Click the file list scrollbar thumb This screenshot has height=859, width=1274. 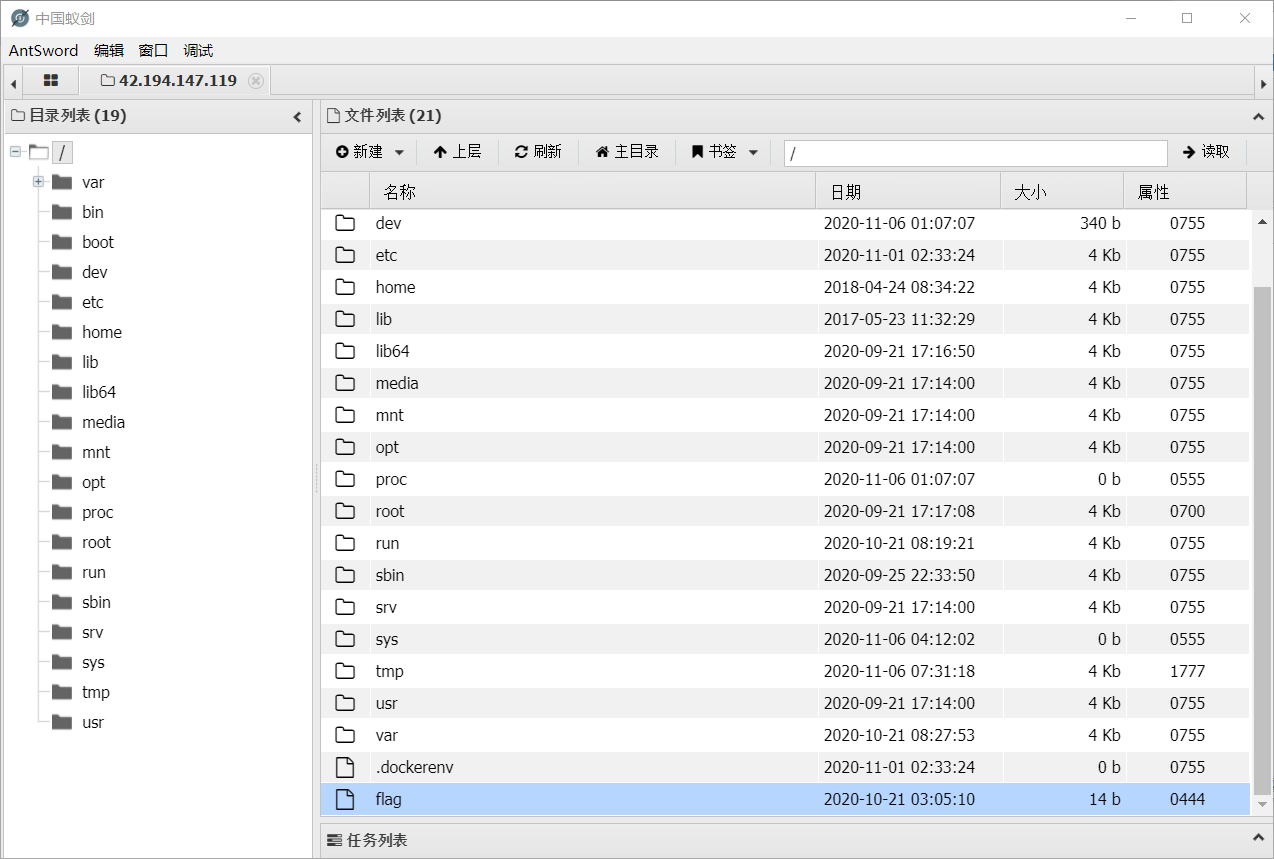coord(1262,539)
